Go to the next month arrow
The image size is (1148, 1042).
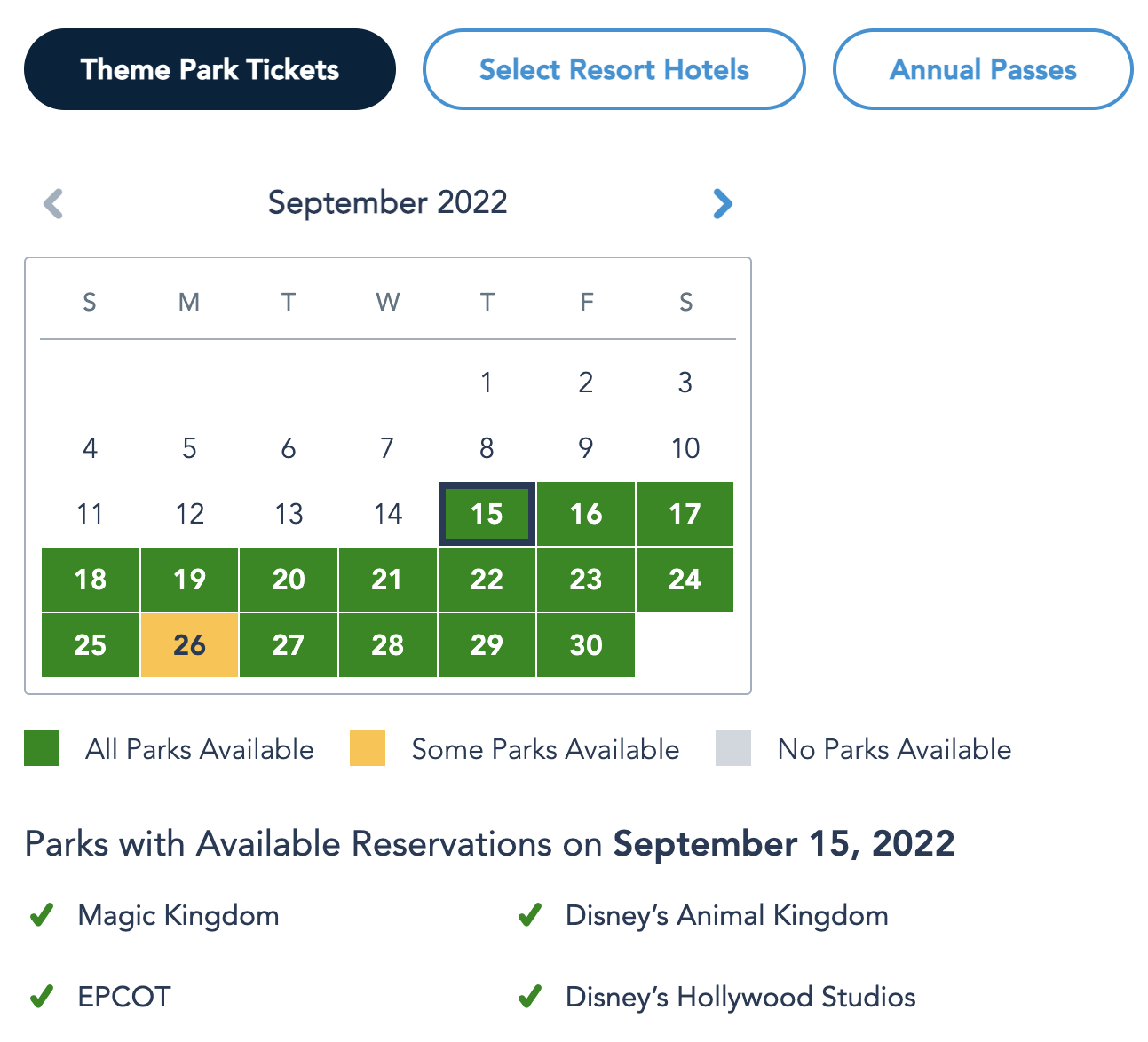(723, 204)
